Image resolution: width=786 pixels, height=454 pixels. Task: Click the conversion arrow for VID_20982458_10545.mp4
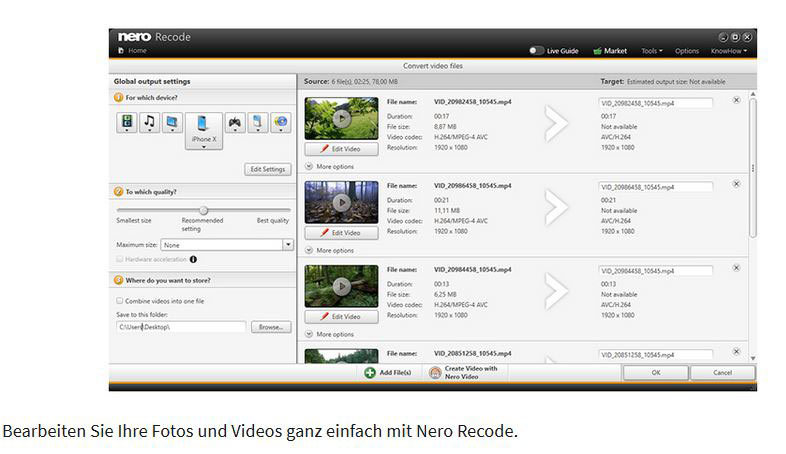coord(556,123)
